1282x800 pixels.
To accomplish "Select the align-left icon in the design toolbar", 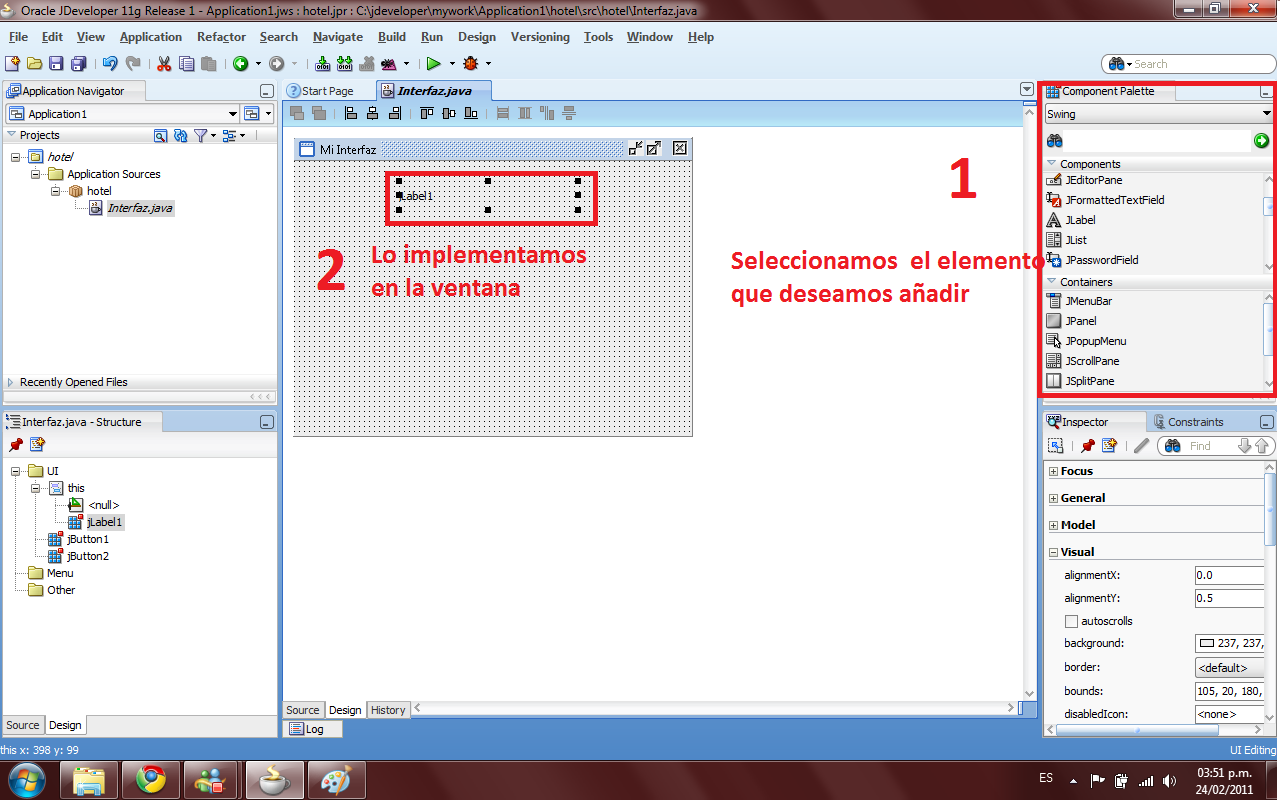I will 350,112.
